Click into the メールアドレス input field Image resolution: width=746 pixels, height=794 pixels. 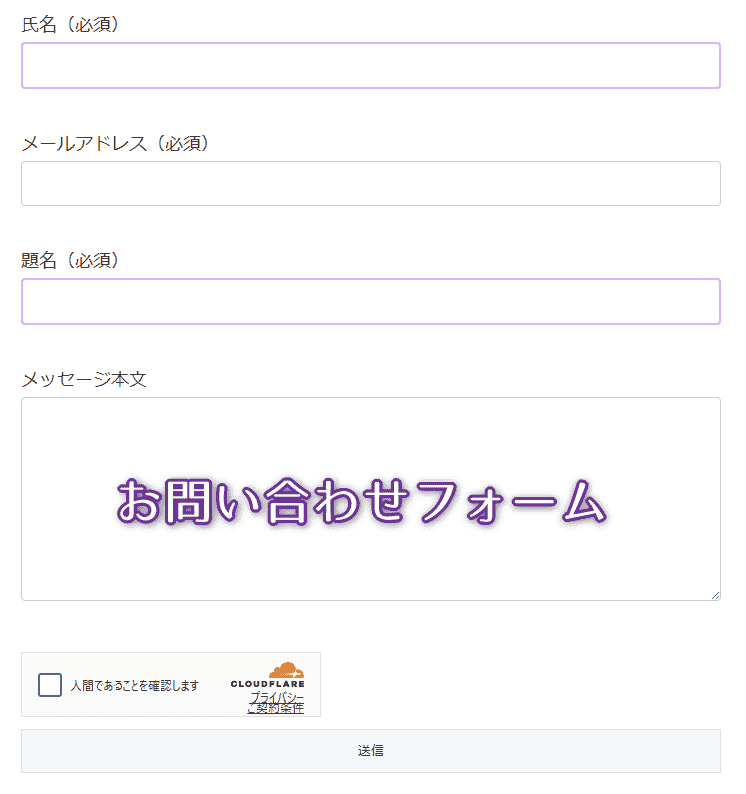370,184
